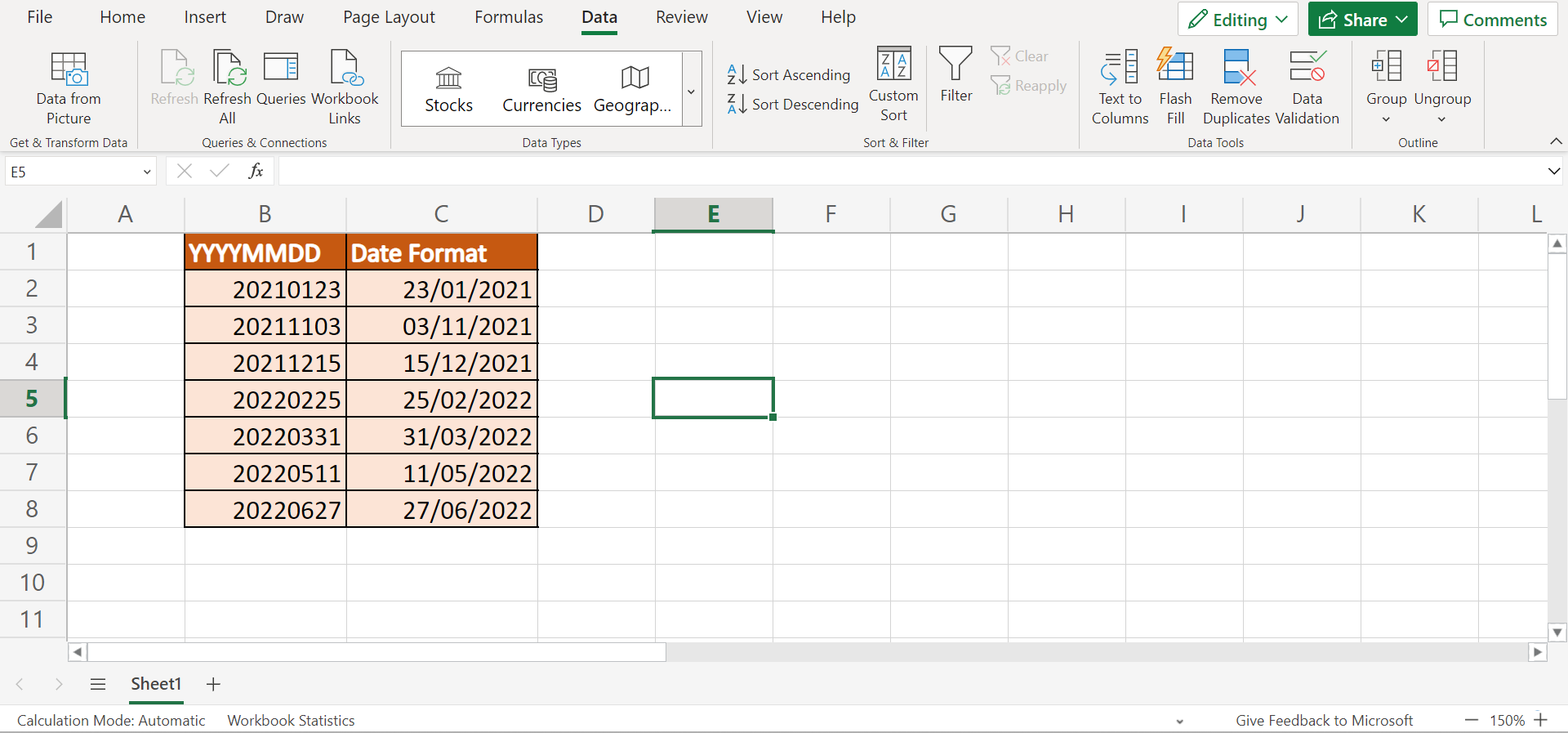This screenshot has height=733, width=1568.
Task: Click Workbook Statistics in status bar
Action: (291, 720)
